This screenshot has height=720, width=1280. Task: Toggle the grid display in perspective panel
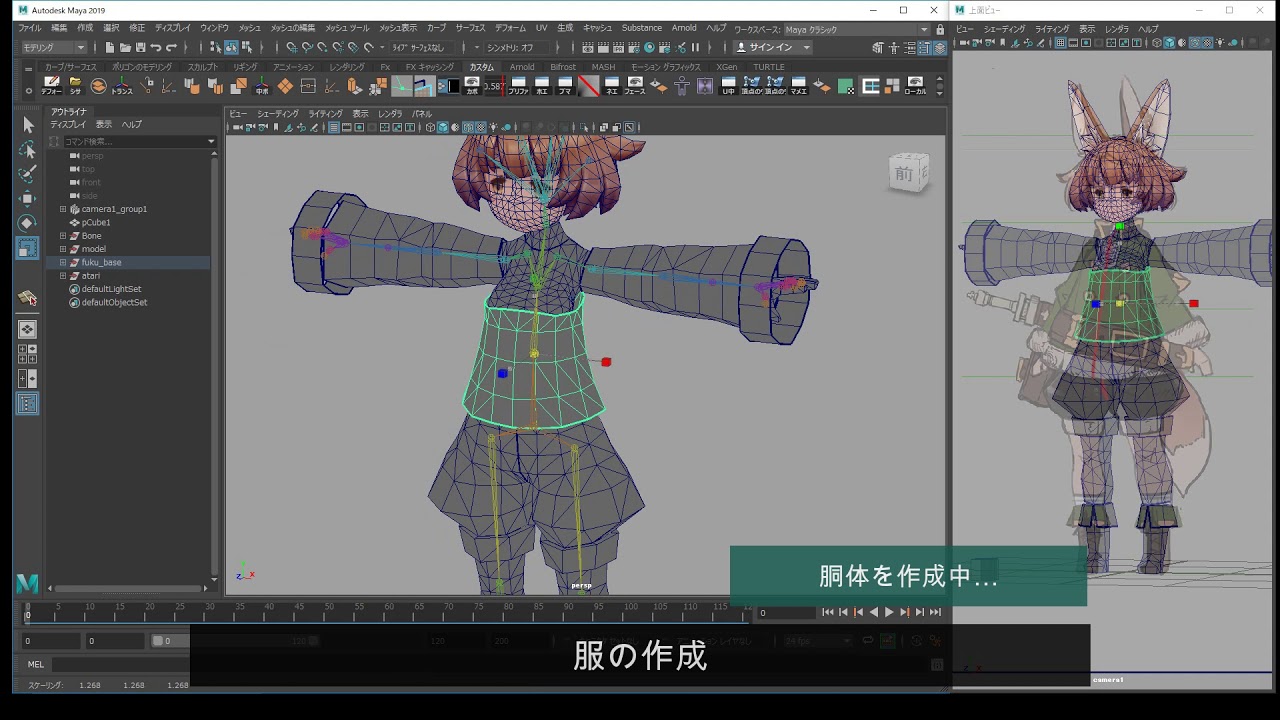click(334, 127)
